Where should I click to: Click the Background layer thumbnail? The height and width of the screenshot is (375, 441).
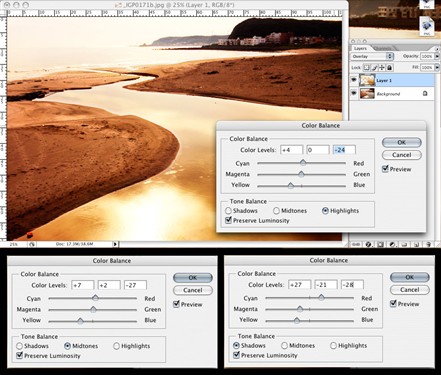click(x=367, y=94)
